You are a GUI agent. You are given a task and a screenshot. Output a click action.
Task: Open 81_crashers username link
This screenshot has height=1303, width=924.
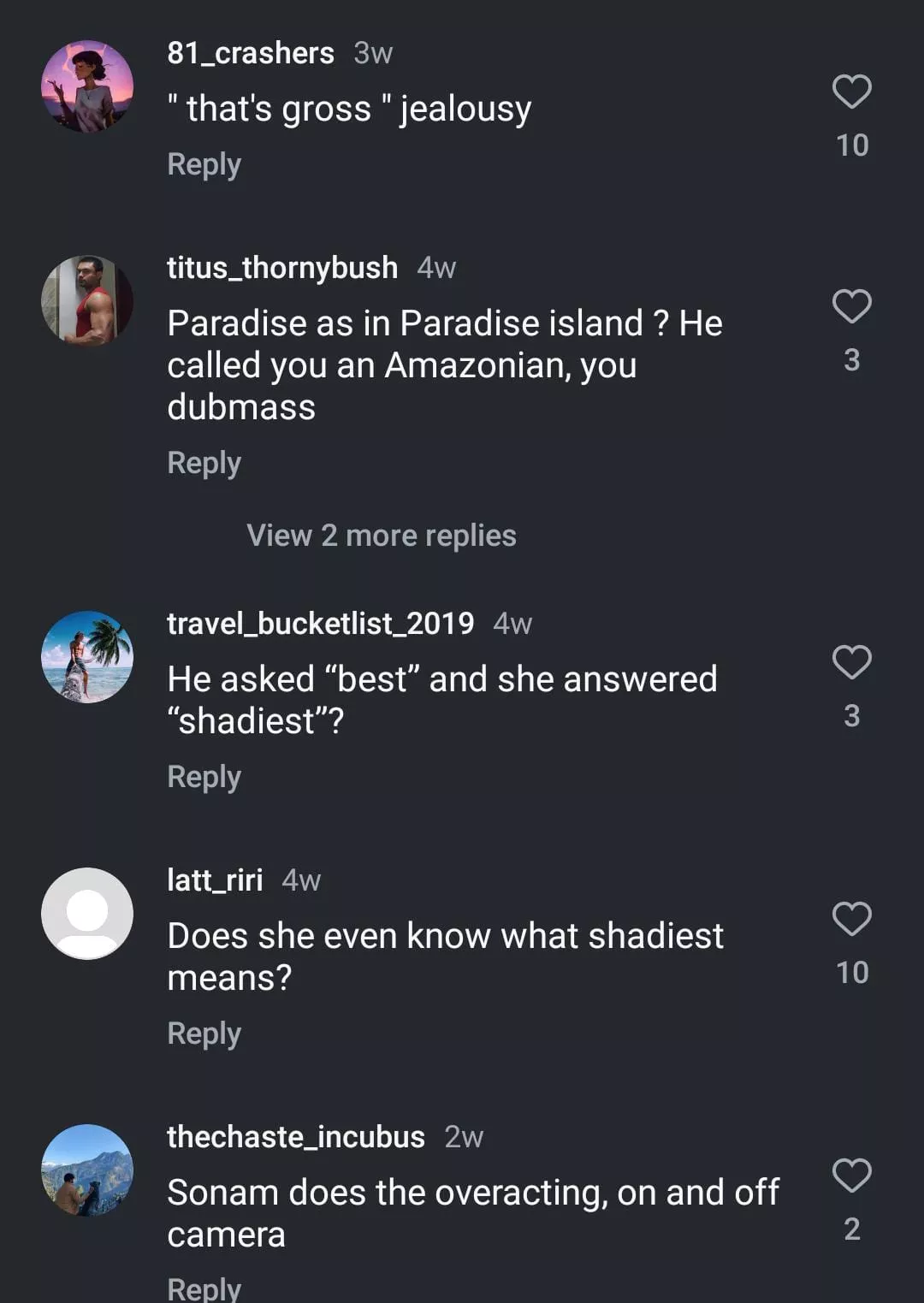[x=251, y=53]
